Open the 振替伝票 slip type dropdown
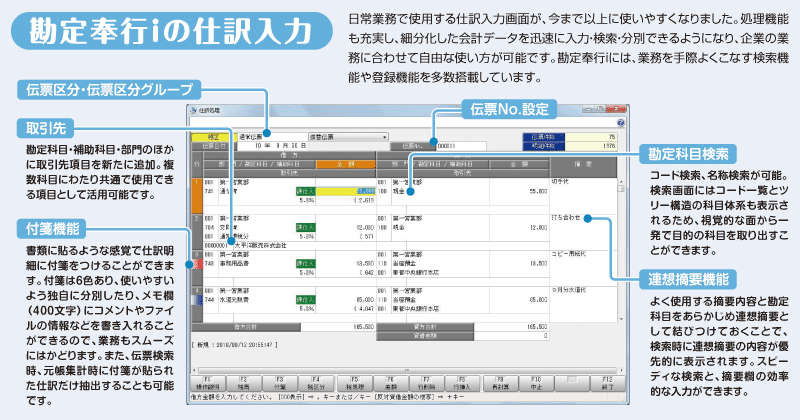 [x=348, y=137]
